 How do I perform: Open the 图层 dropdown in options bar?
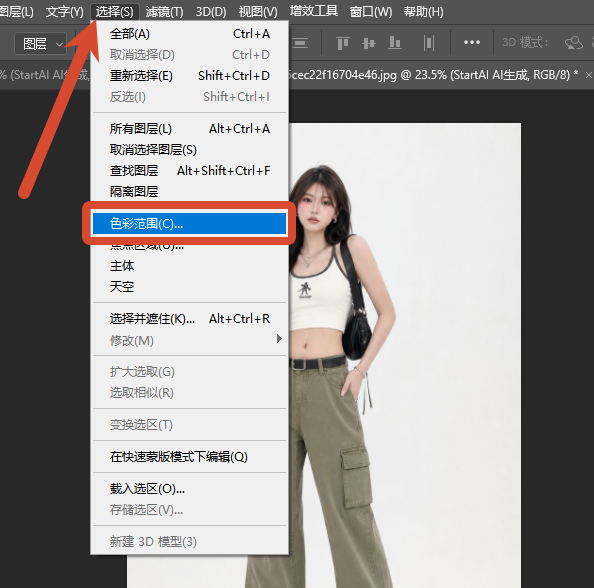click(41, 44)
